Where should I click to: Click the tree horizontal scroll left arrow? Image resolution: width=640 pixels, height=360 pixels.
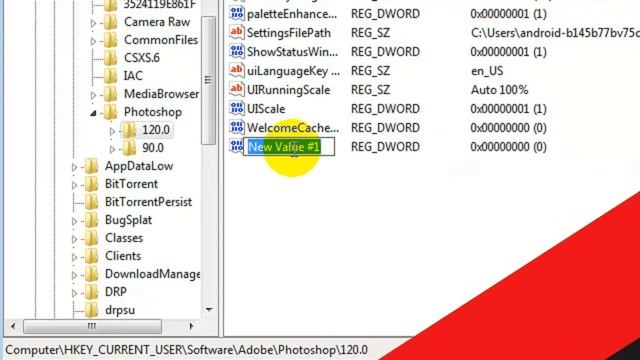click(13, 326)
